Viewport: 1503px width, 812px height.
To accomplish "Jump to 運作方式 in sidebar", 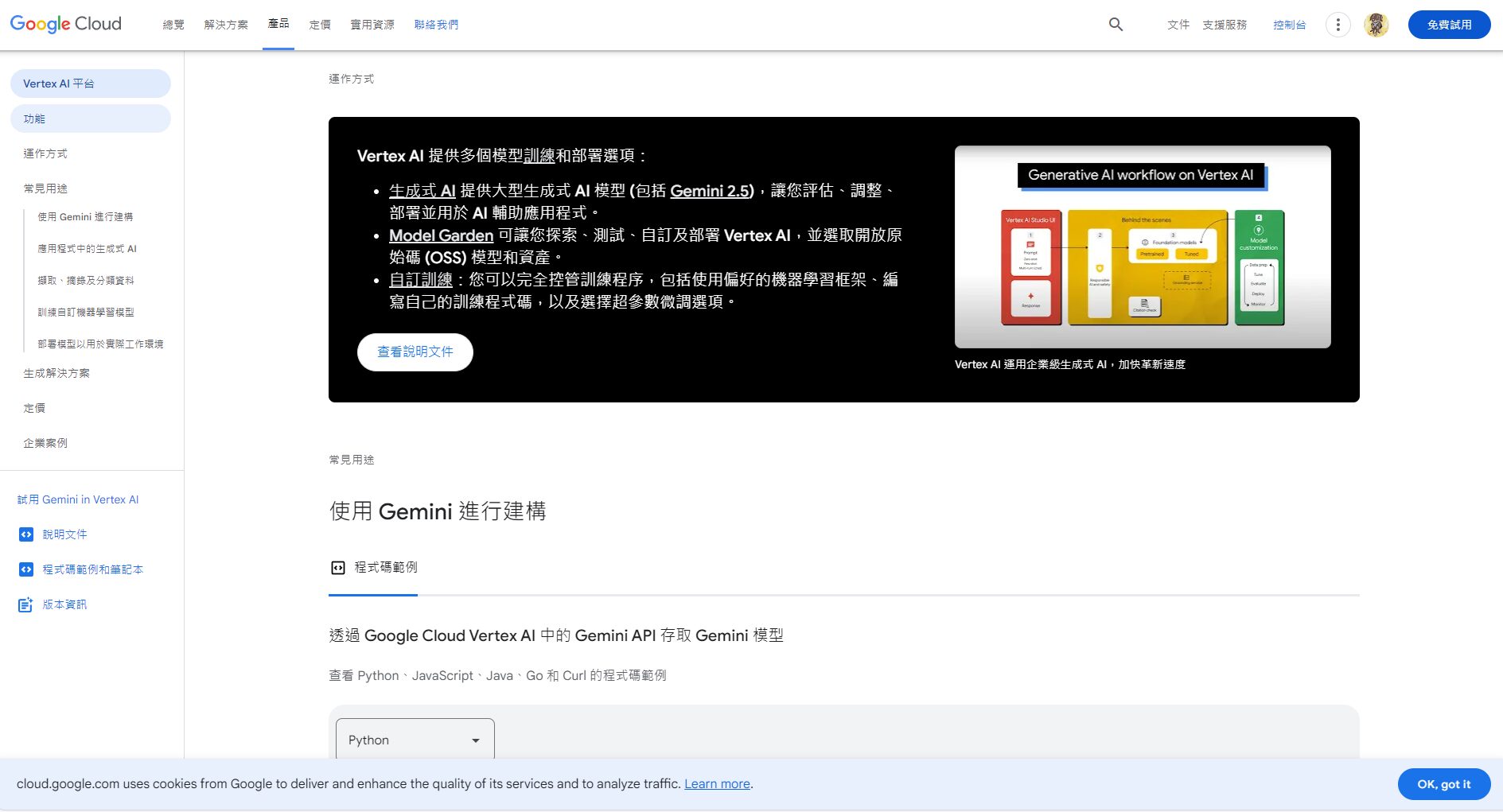I will (x=45, y=153).
